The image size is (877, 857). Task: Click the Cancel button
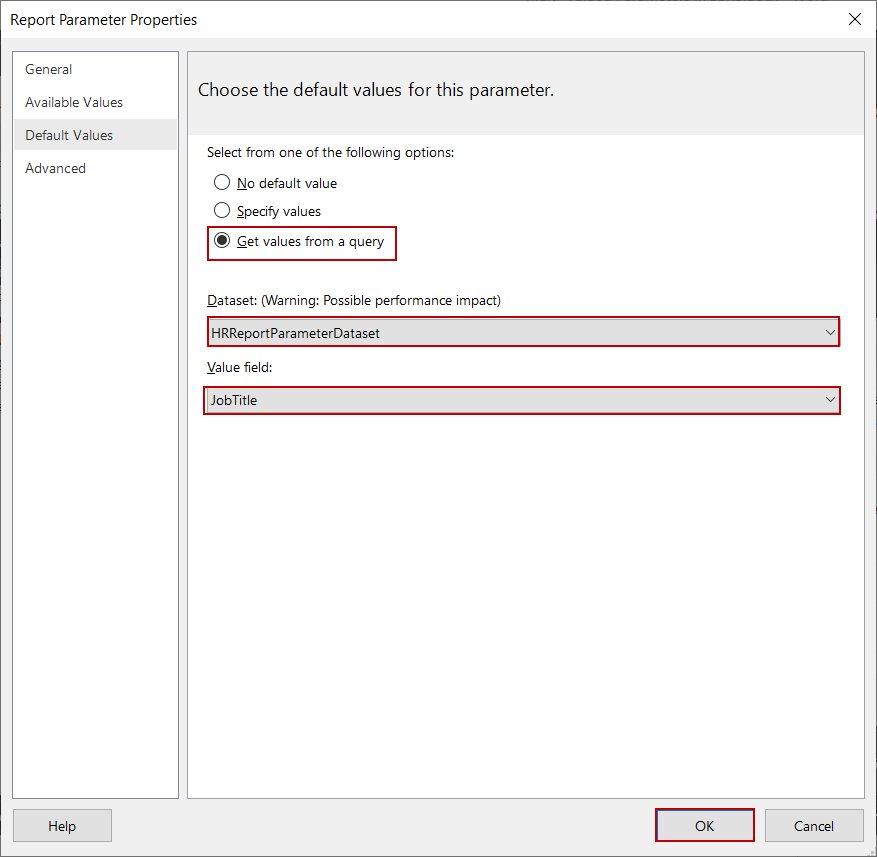pos(813,826)
